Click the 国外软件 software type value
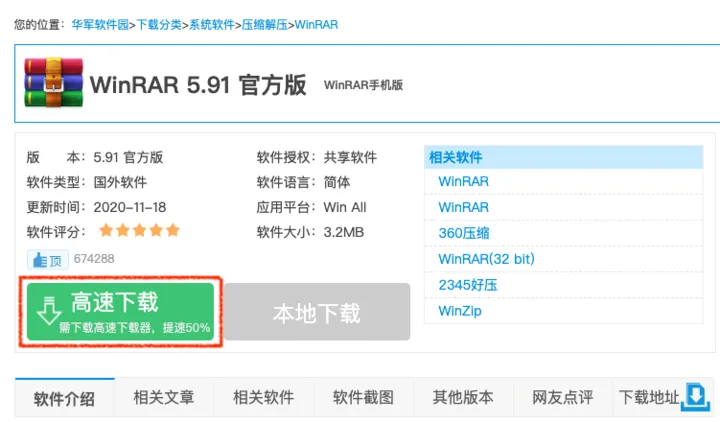 point(120,182)
